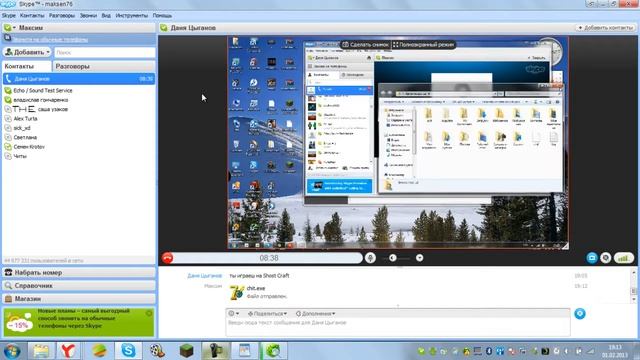Click chit.exe file icon in chat
640x360 pixels.
pos(237,292)
